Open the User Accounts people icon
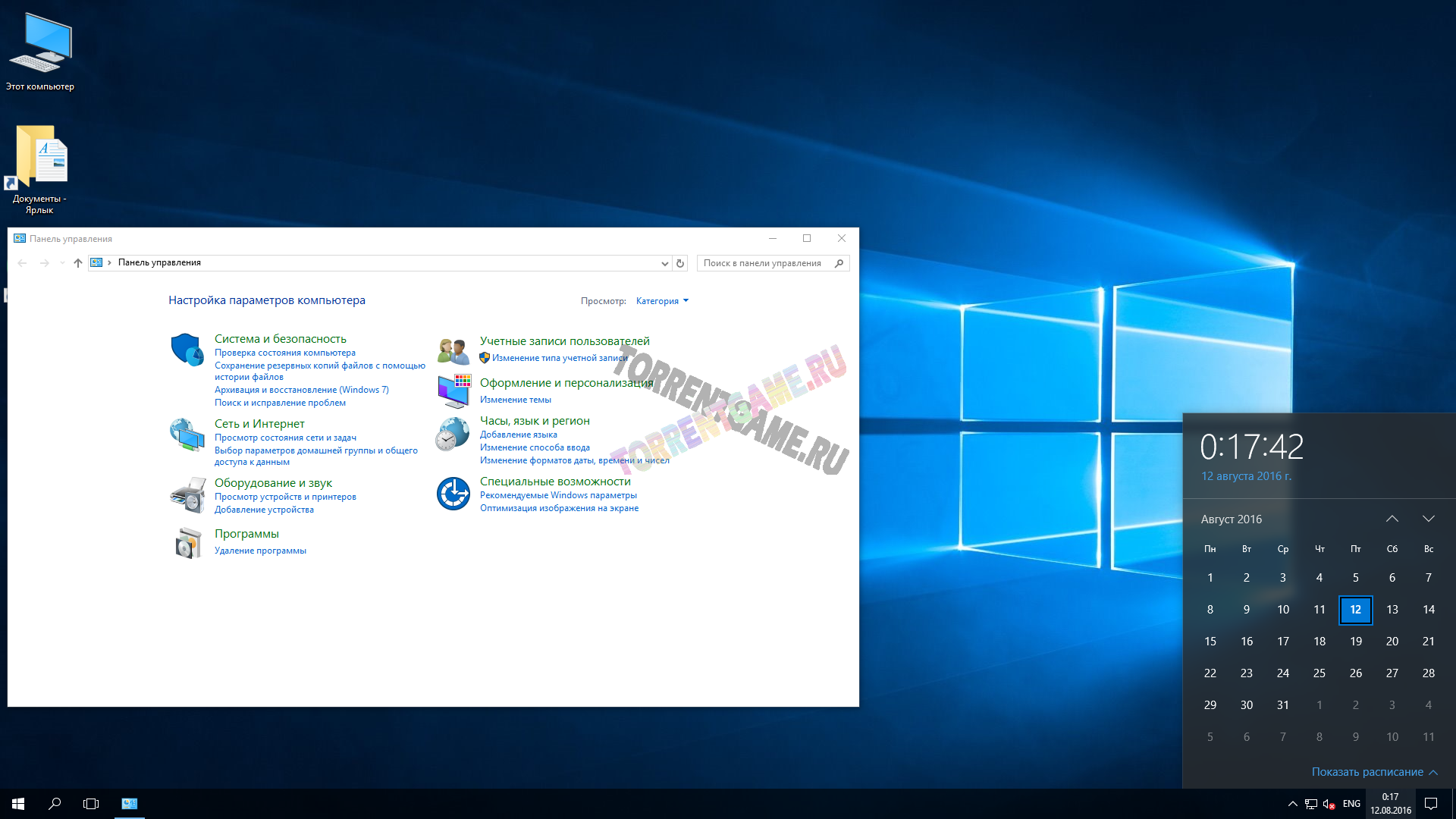This screenshot has width=1456, height=819. pyautogui.click(x=453, y=351)
